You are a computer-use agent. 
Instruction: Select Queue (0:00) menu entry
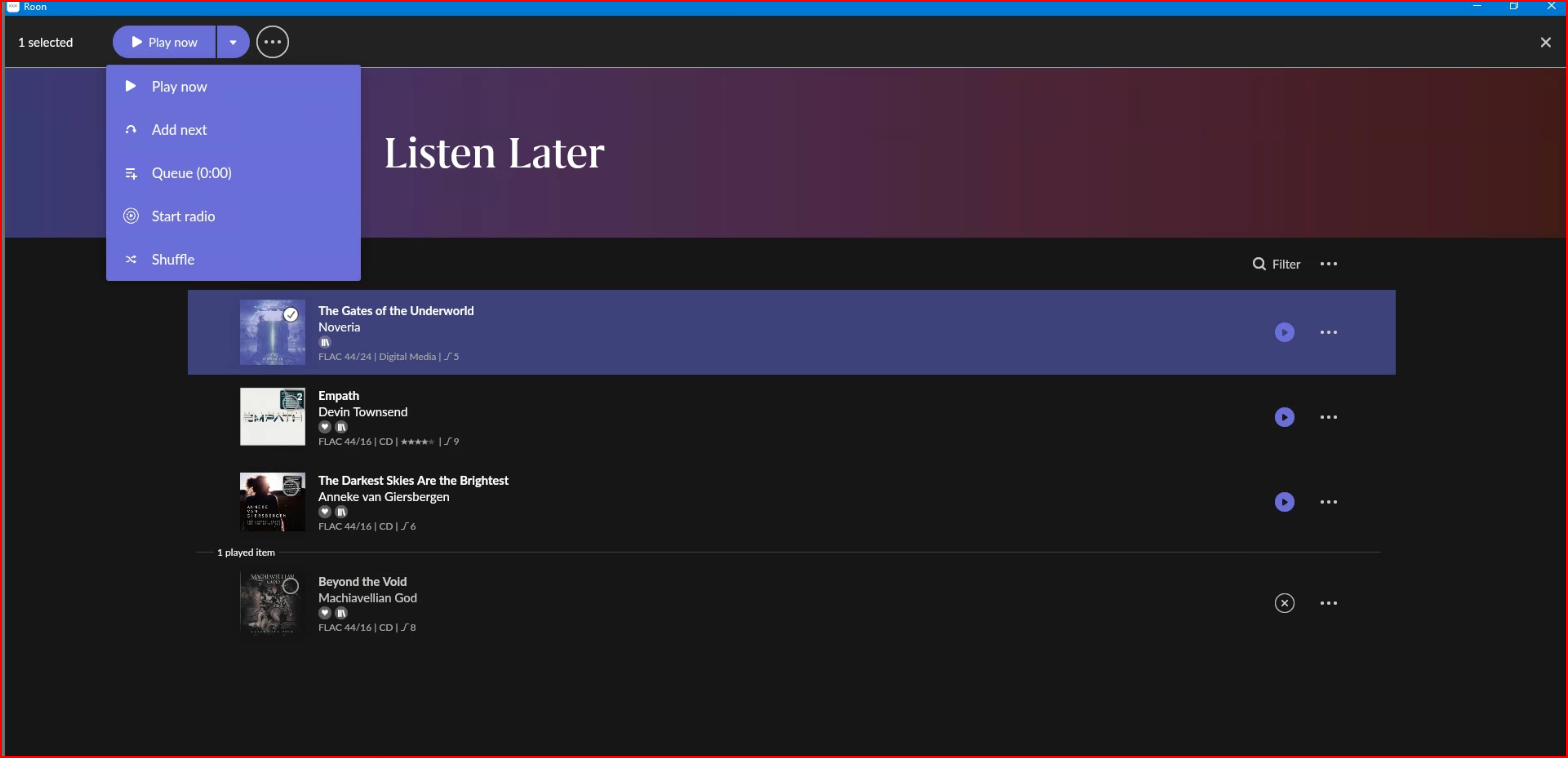click(233, 173)
